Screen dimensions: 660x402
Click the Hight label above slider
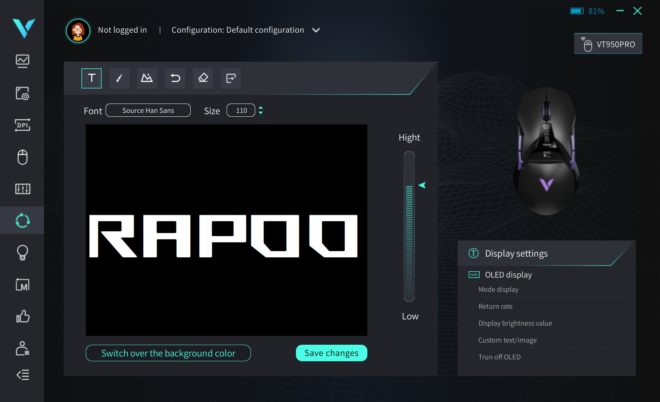click(409, 138)
